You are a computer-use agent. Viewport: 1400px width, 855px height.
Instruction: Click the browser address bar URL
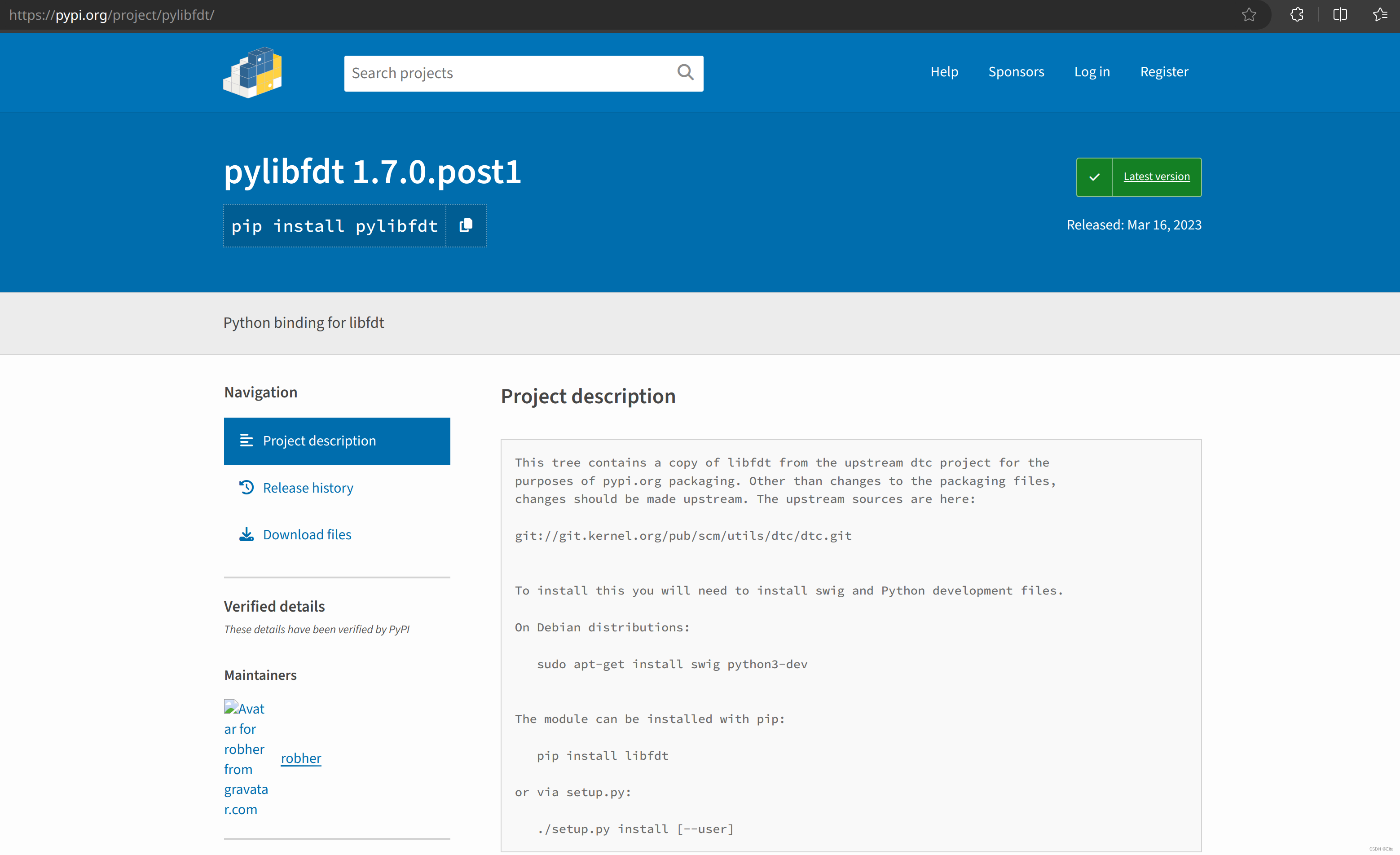click(x=111, y=15)
